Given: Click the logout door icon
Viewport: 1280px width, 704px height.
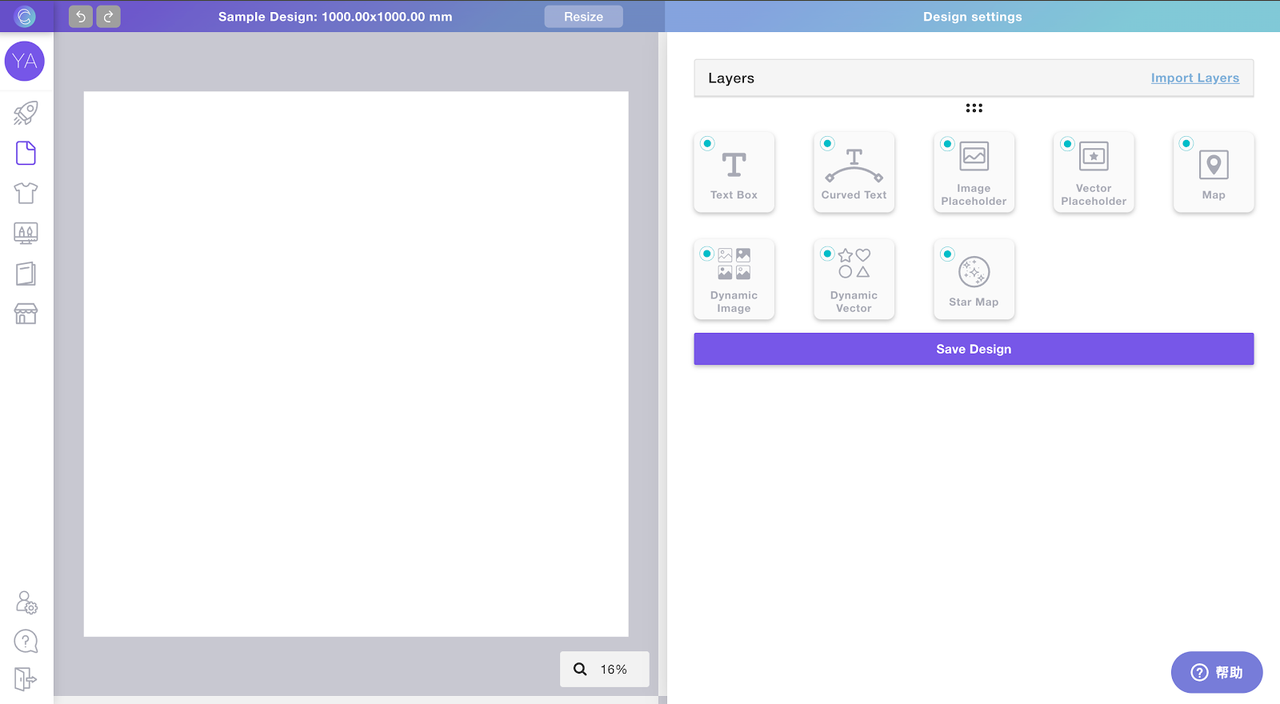Looking at the screenshot, I should [x=25, y=679].
